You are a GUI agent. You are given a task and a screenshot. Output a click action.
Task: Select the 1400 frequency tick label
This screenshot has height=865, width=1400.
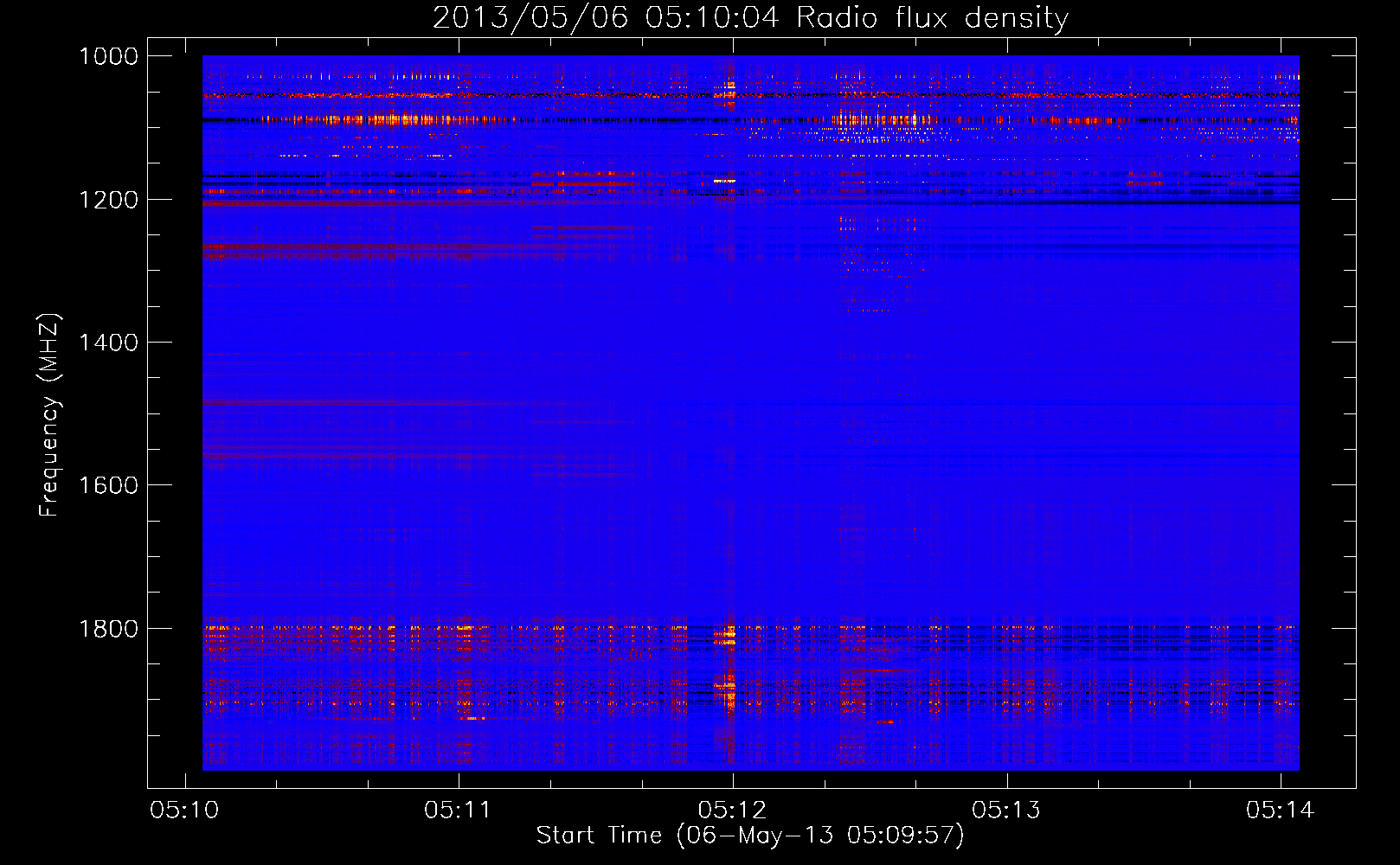coord(108,343)
